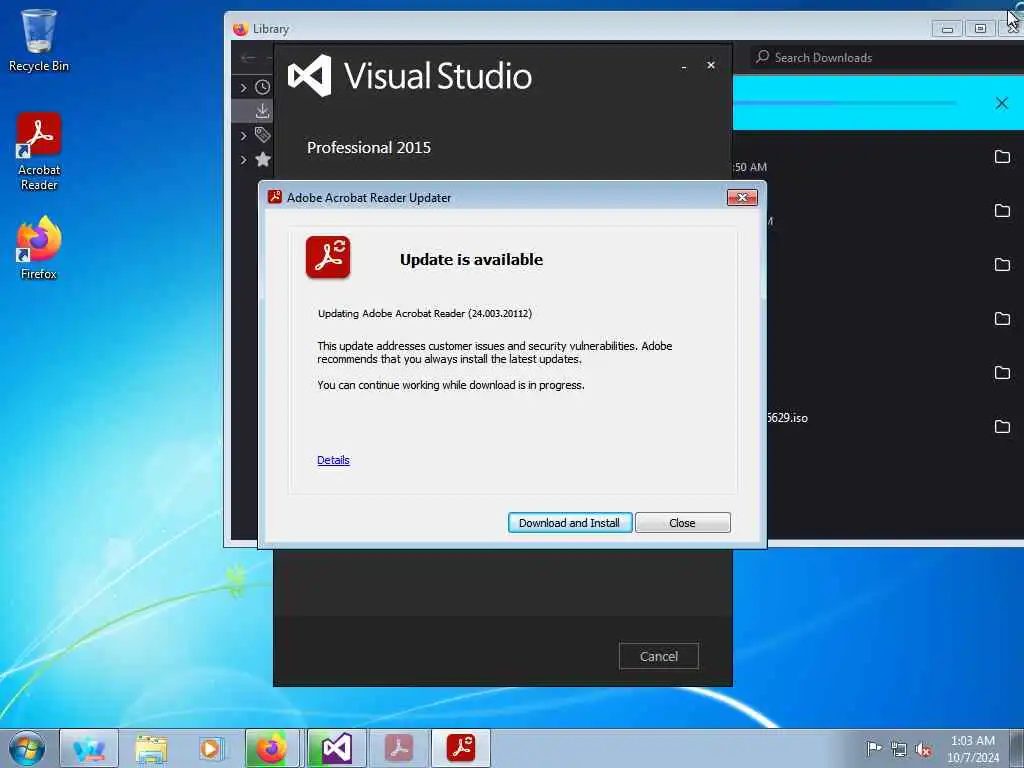The image size is (1024, 768).
Task: Open Acrobat Reader desktop shortcut
Action: tap(39, 152)
